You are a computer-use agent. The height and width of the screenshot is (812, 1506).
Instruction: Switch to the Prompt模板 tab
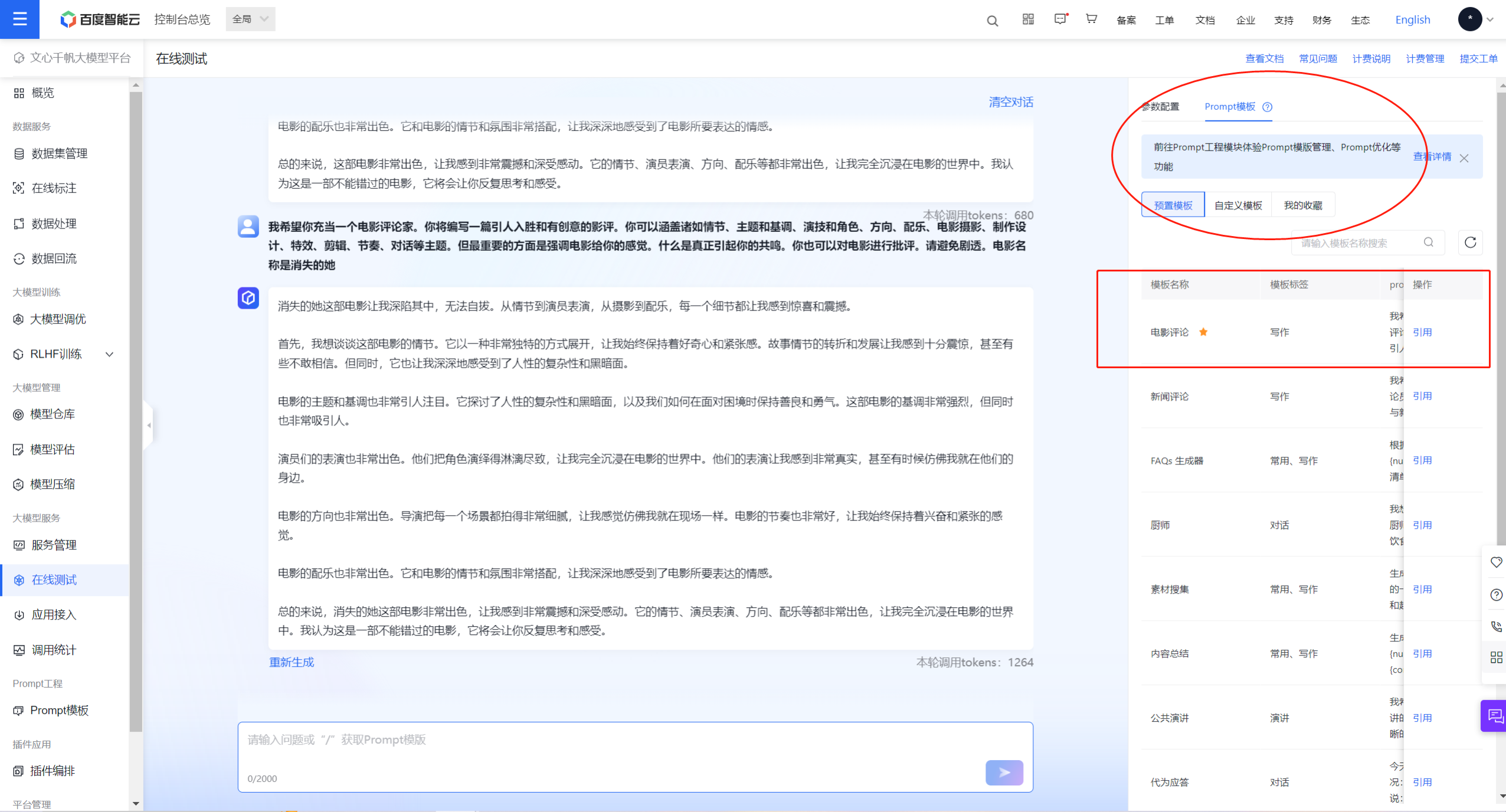(x=1230, y=107)
